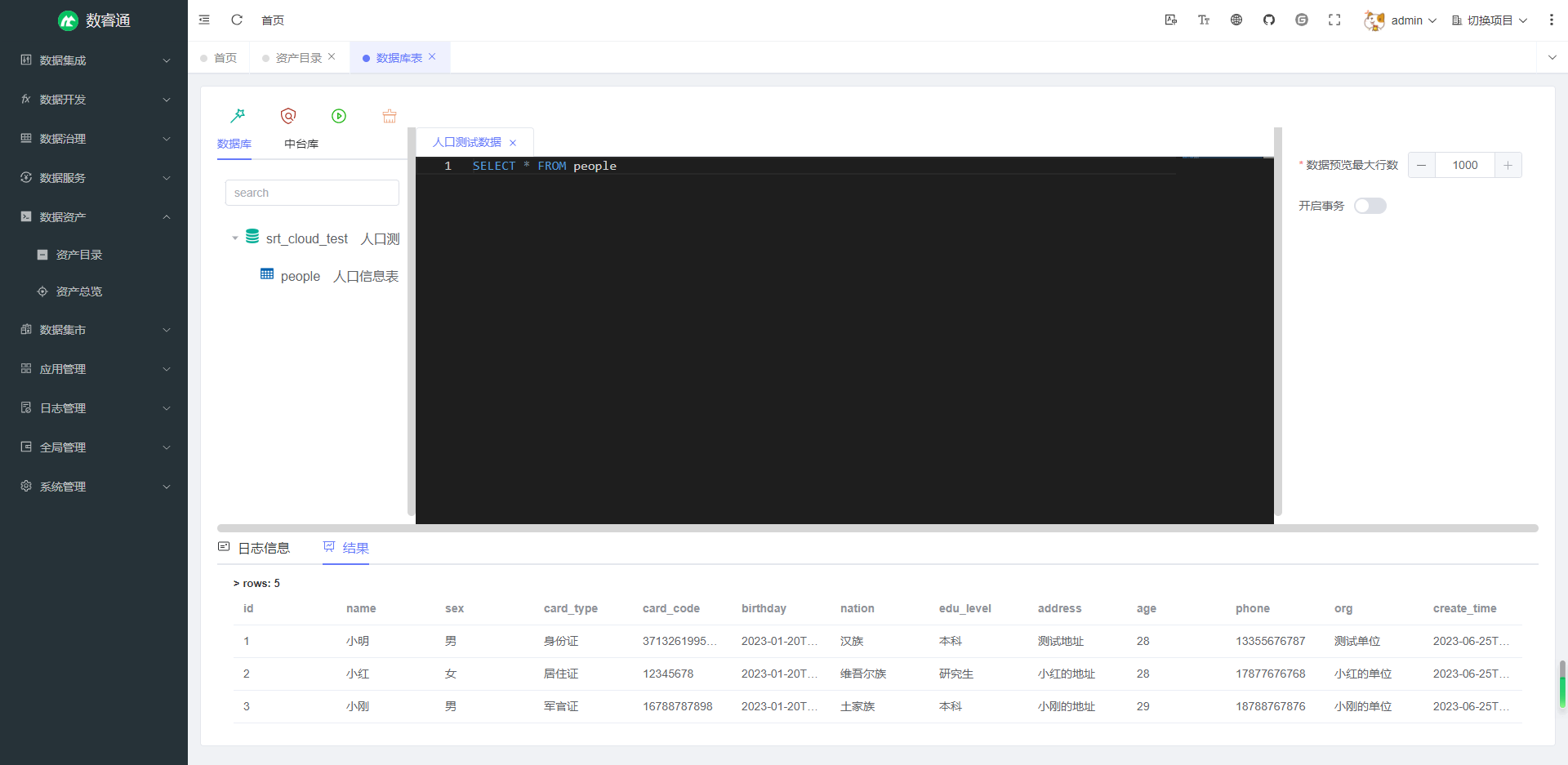Image resolution: width=1568 pixels, height=765 pixels.
Task: Switch to the 资产目录 page tab
Action: click(299, 58)
